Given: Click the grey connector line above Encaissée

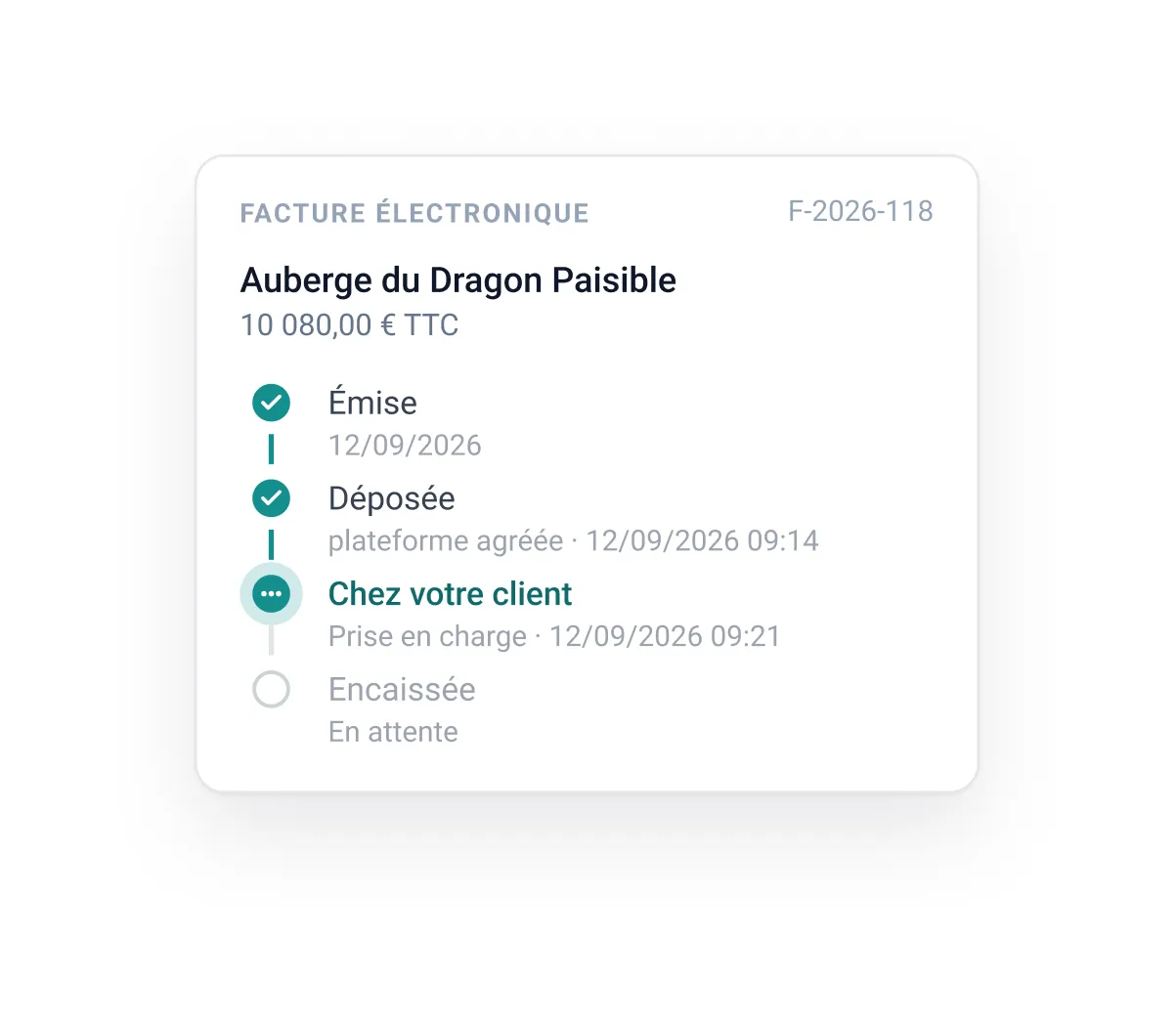Looking at the screenshot, I should pos(271,640).
